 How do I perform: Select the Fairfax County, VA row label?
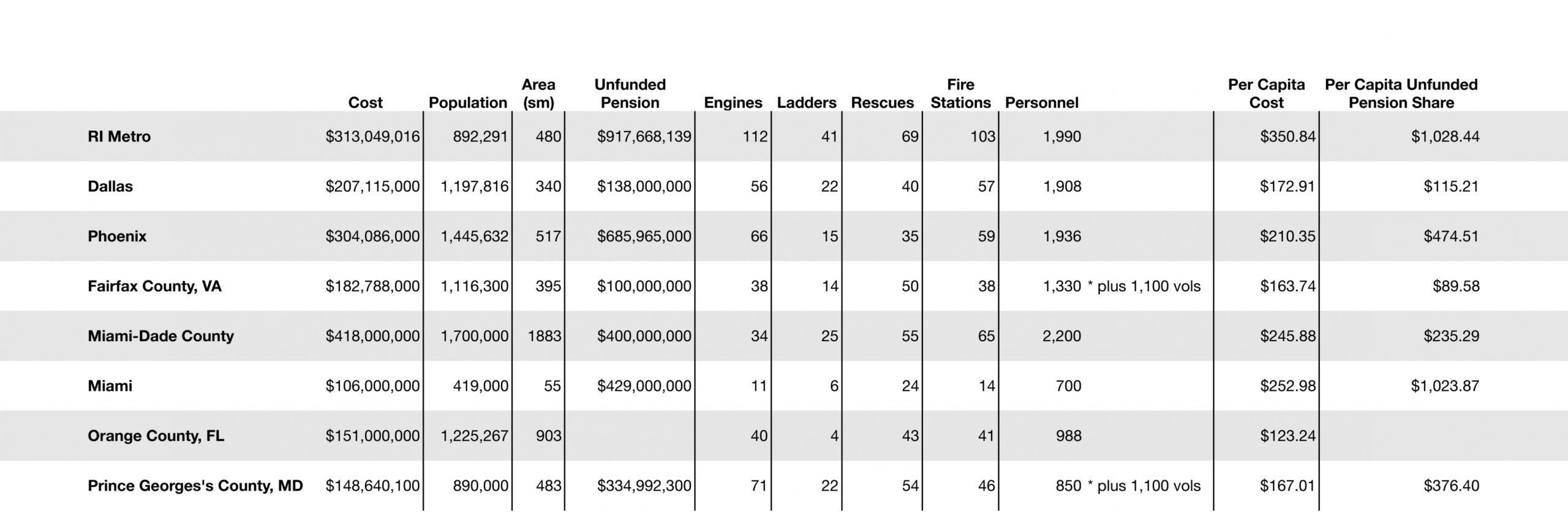click(x=154, y=286)
